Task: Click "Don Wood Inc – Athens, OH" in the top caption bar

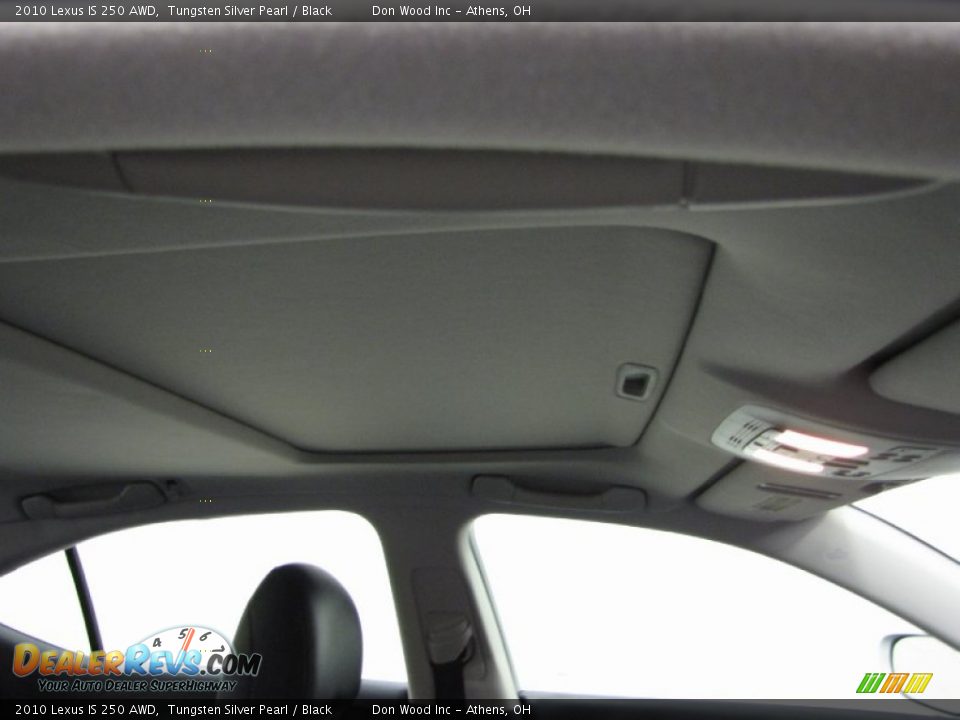Action: click(x=451, y=11)
